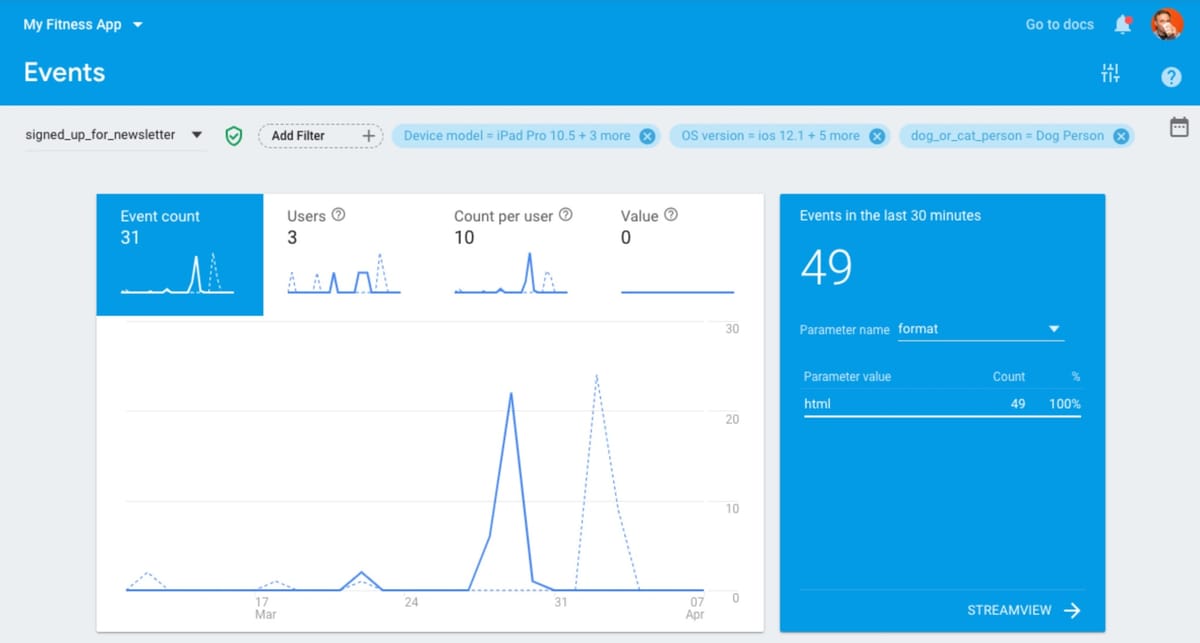This screenshot has height=643, width=1200.
Task: Click the 100% percentage value
Action: (x=1064, y=404)
